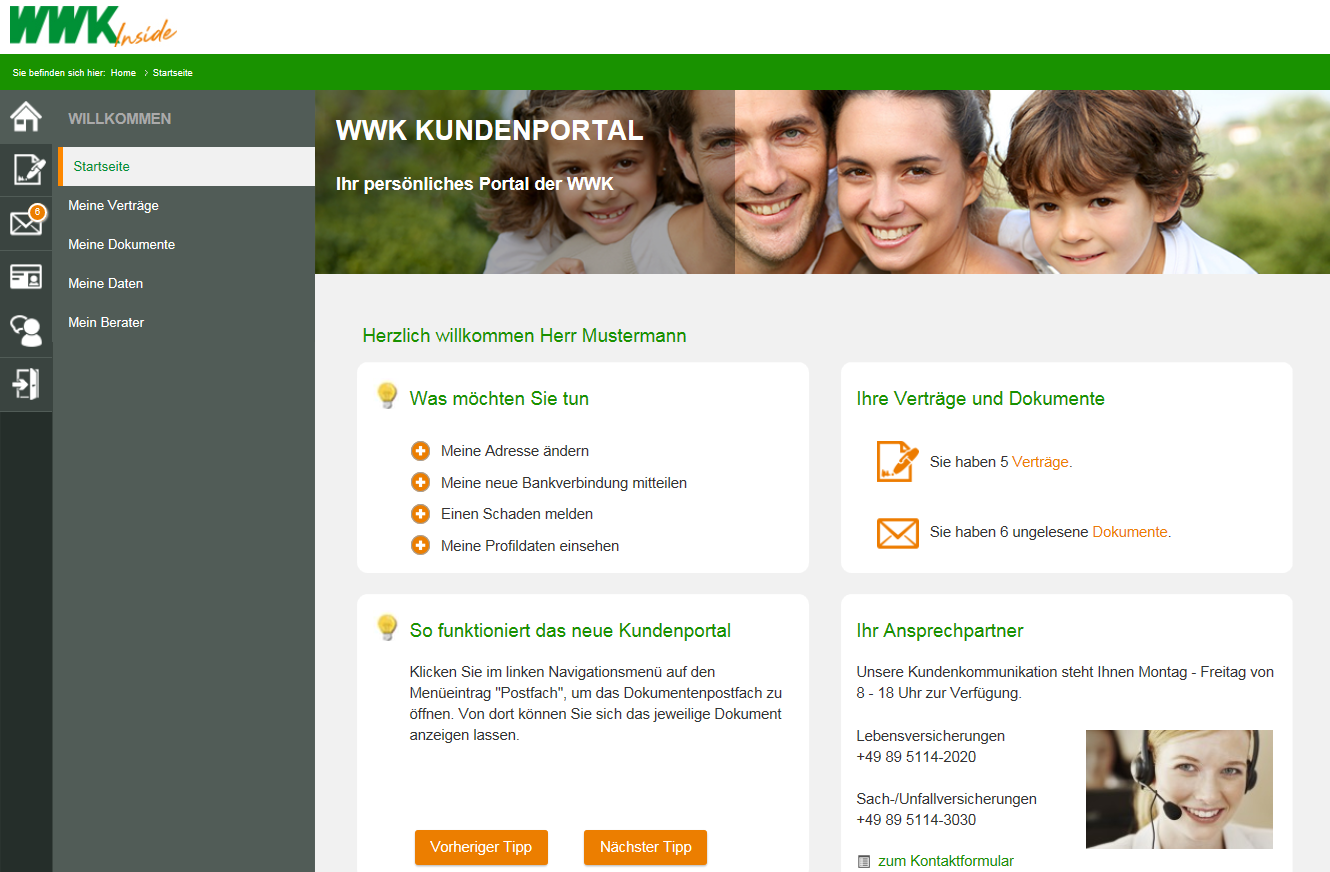This screenshot has height=872, width=1330.
Task: Open the orange Dokumente link
Action: 1130,532
